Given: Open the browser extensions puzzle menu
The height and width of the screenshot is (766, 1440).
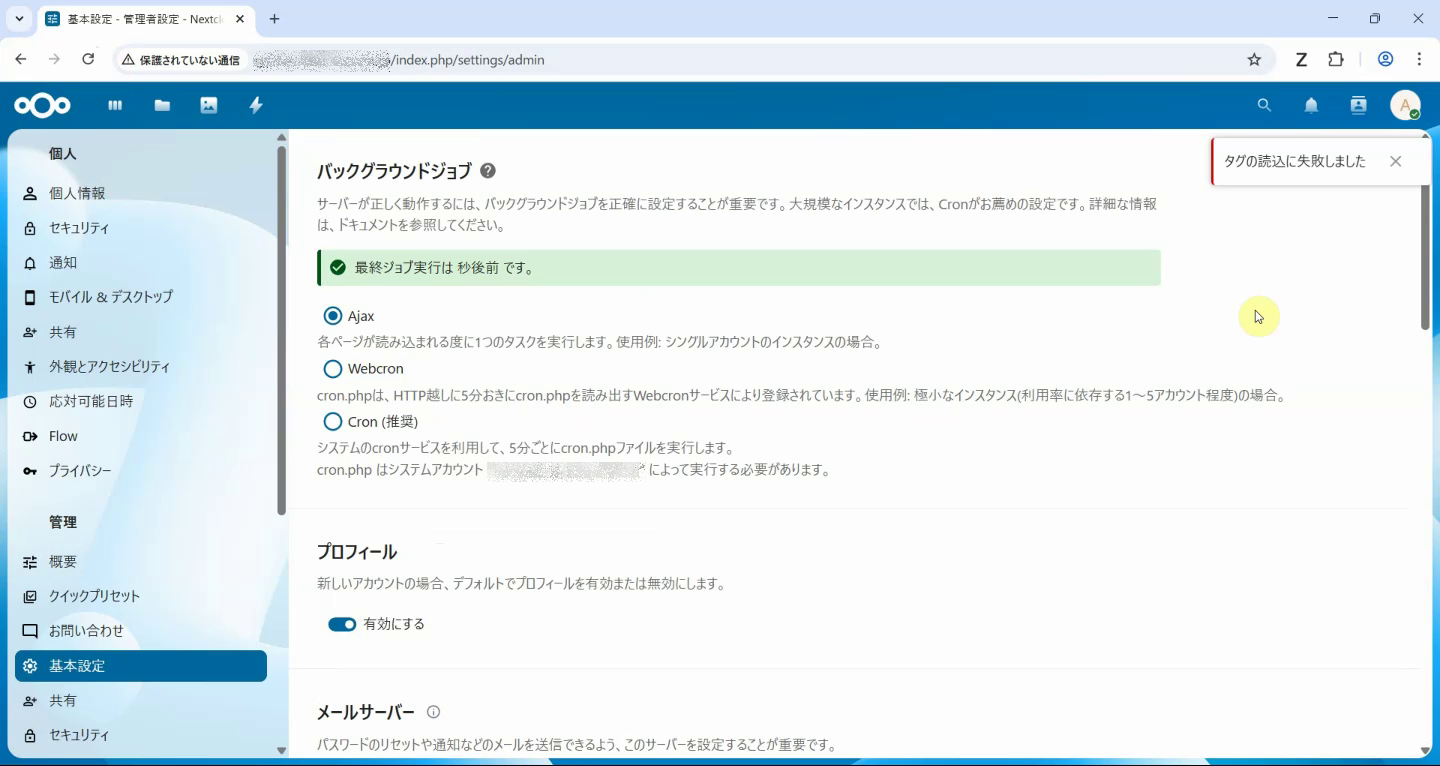Looking at the screenshot, I should click(x=1336, y=59).
